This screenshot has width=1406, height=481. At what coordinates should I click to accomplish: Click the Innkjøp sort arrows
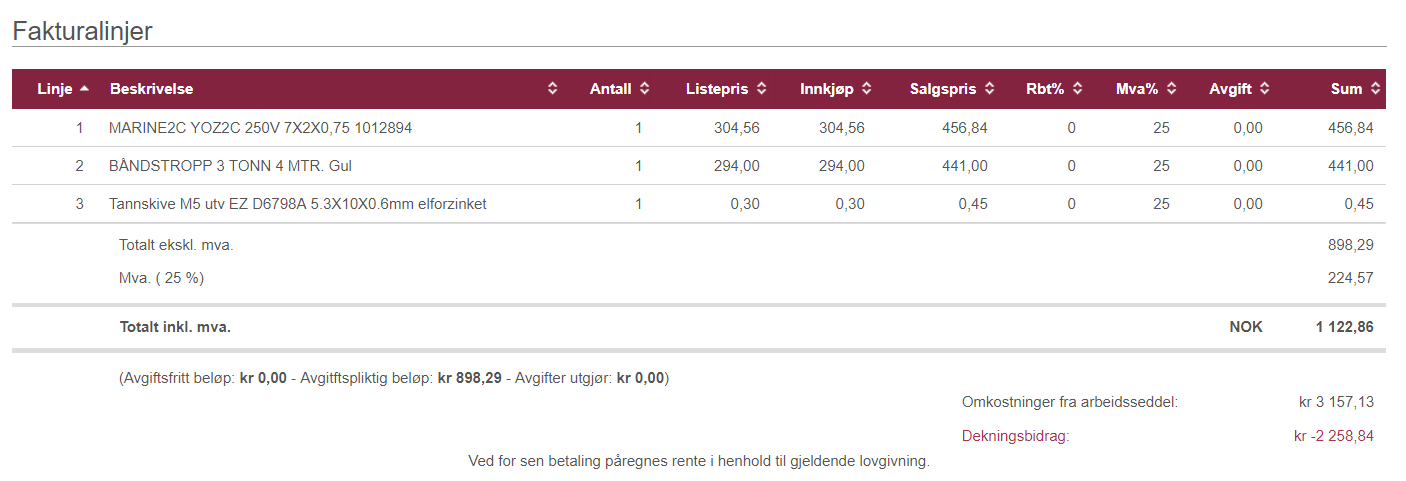point(866,89)
